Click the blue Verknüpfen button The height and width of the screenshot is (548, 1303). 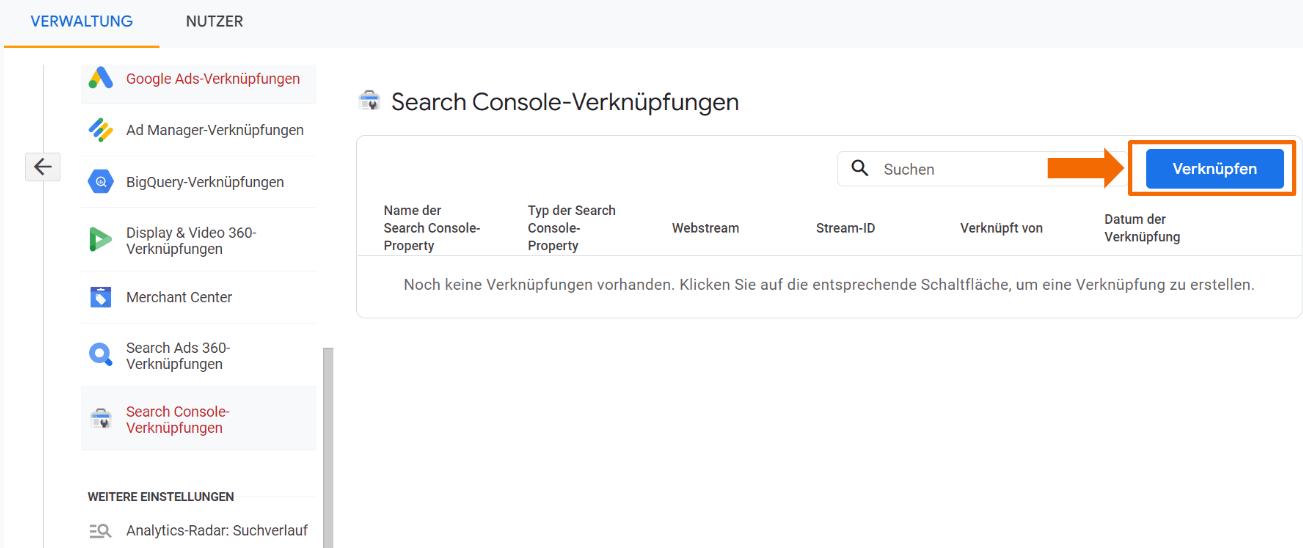tap(1214, 168)
